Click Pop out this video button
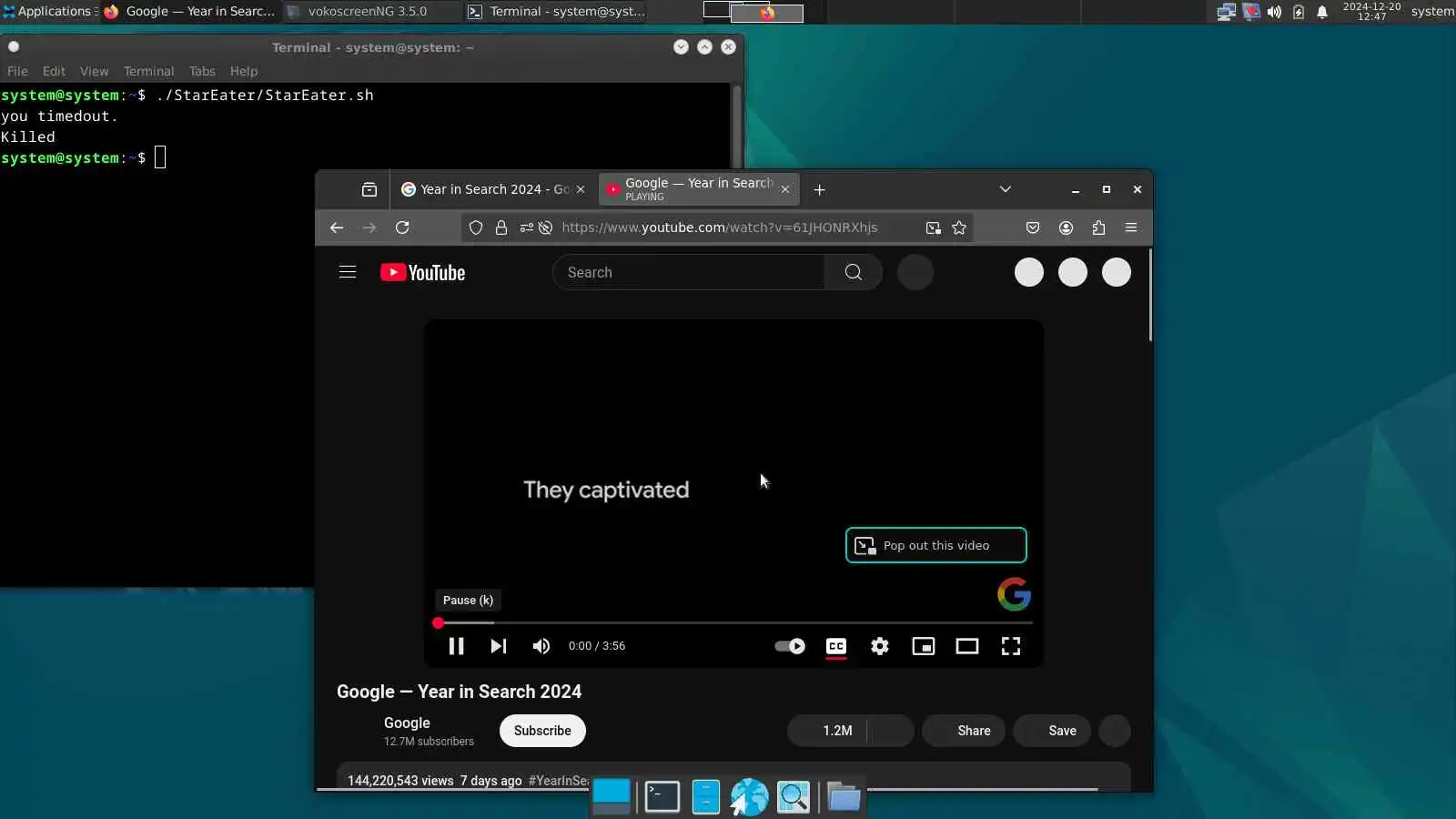Screen dimensions: 1456x819 (935, 545)
